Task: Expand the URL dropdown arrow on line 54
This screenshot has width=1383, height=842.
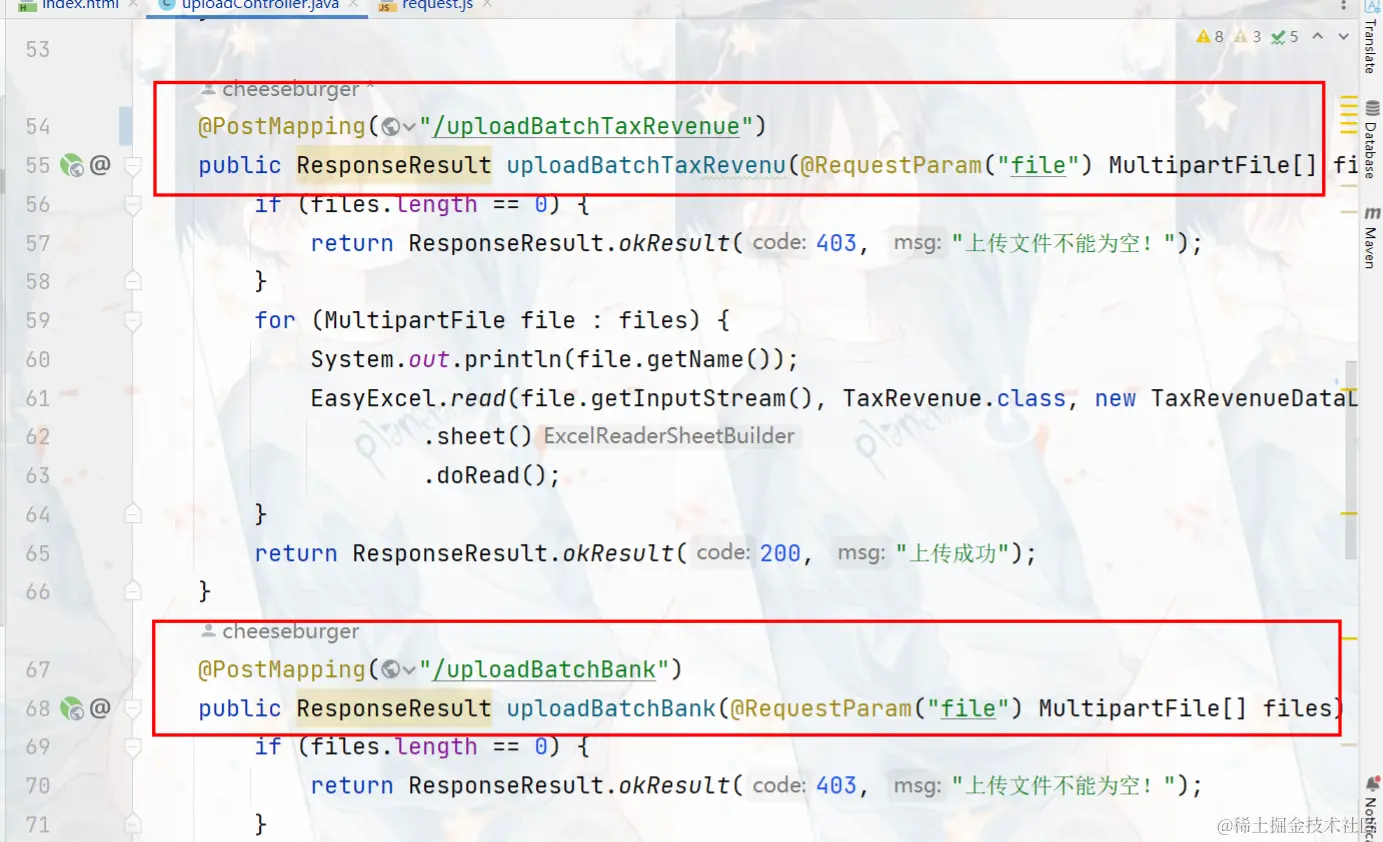Action: coord(409,128)
